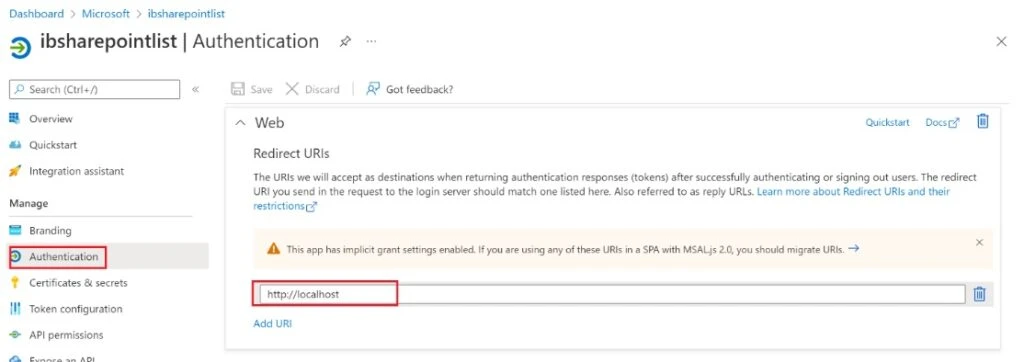Delete the Web platform using the trash icon
This screenshot has width=1024, height=362.
pyautogui.click(x=982, y=121)
